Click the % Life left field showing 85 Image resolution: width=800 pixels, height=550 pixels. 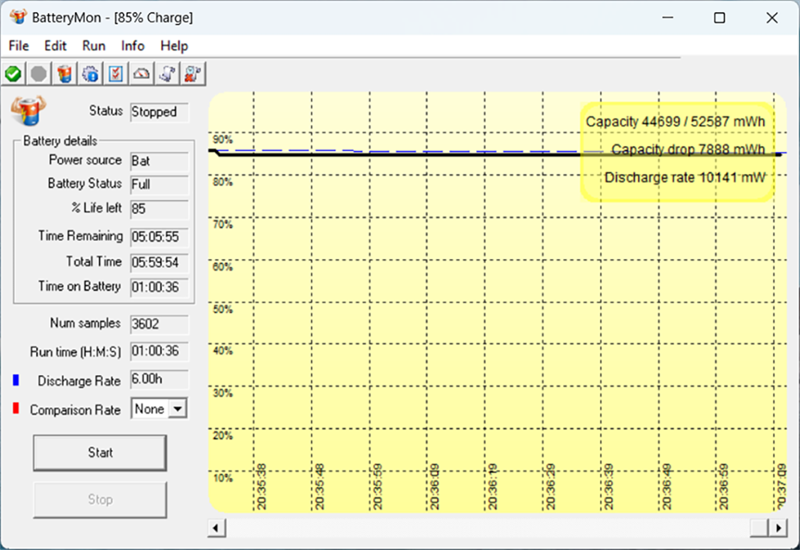pos(159,209)
